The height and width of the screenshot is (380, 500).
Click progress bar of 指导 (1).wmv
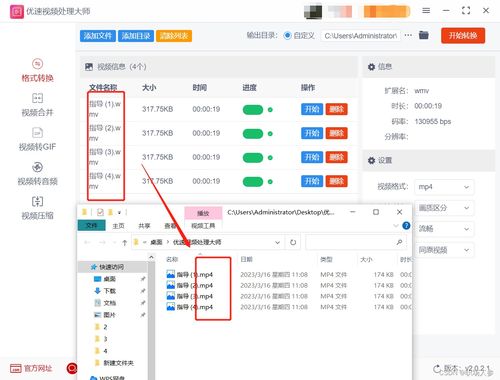coord(253,110)
